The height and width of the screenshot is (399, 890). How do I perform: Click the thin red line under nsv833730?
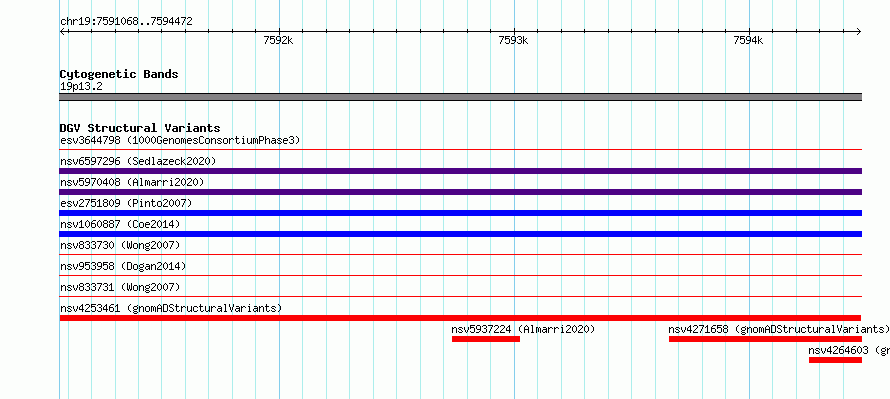point(461,255)
